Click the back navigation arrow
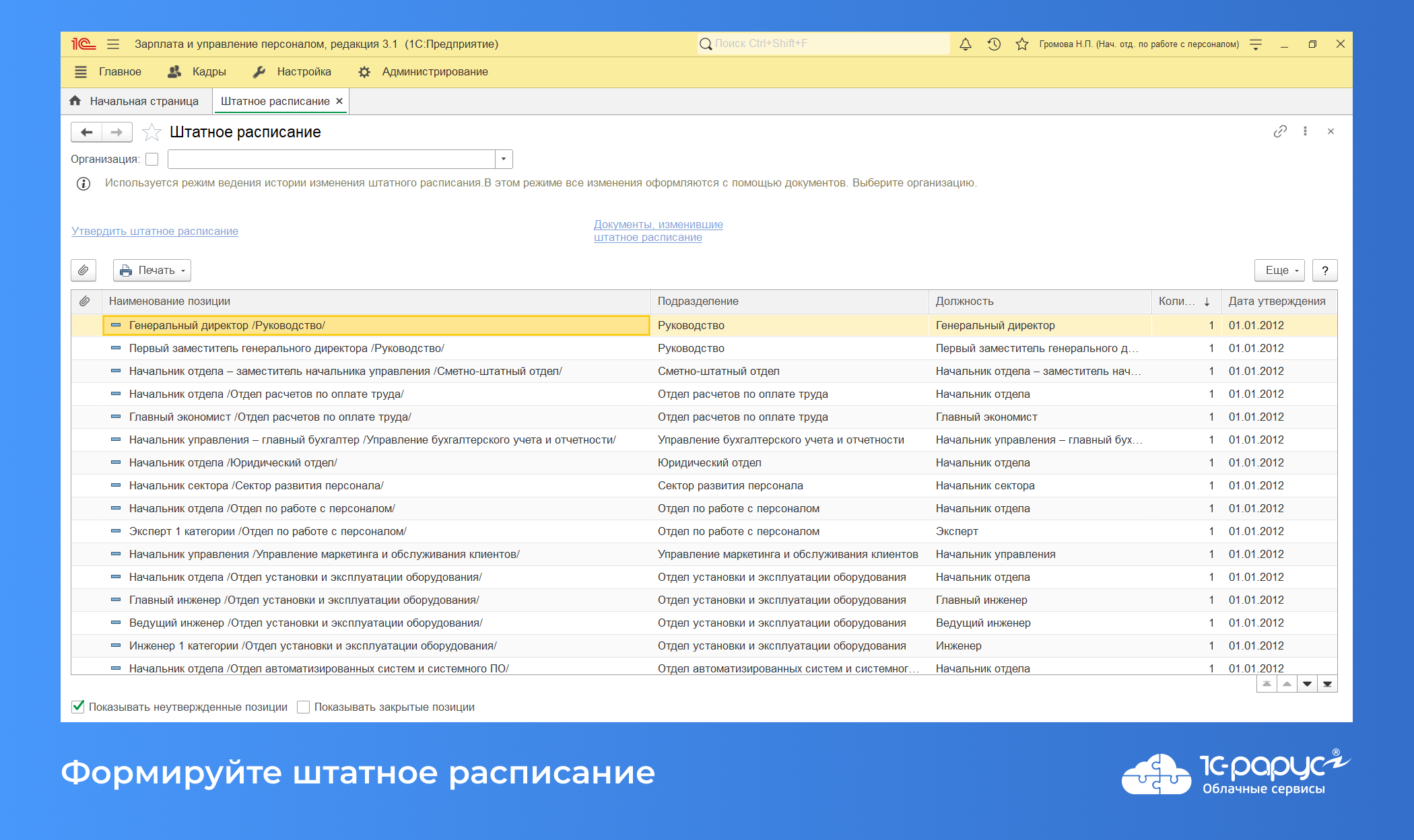This screenshot has width=1414, height=840. 86,131
